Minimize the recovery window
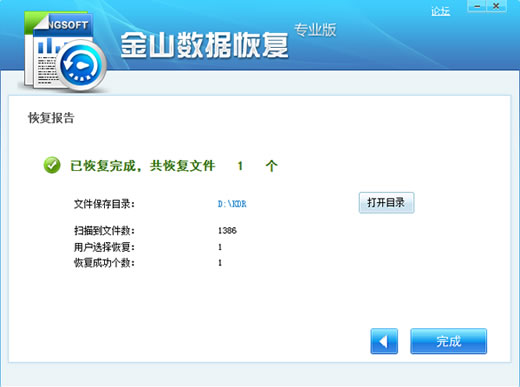520x387 pixels. (x=477, y=6)
